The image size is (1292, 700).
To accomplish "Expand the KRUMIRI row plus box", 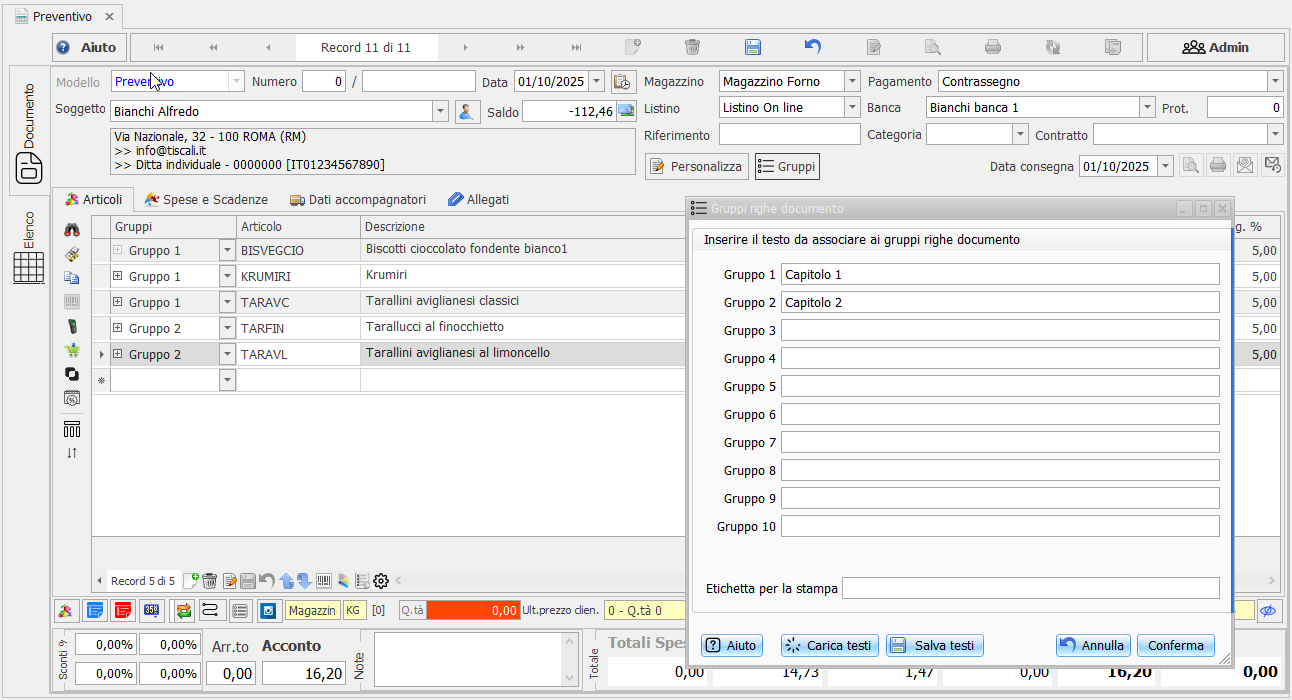I will tap(117, 276).
